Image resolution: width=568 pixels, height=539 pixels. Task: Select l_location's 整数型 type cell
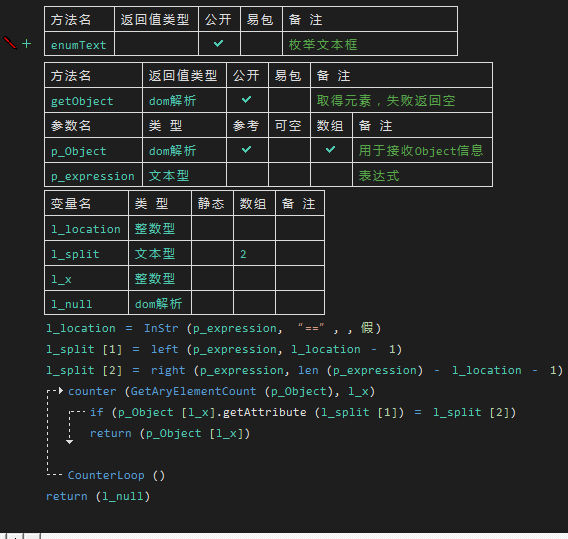tap(160, 228)
